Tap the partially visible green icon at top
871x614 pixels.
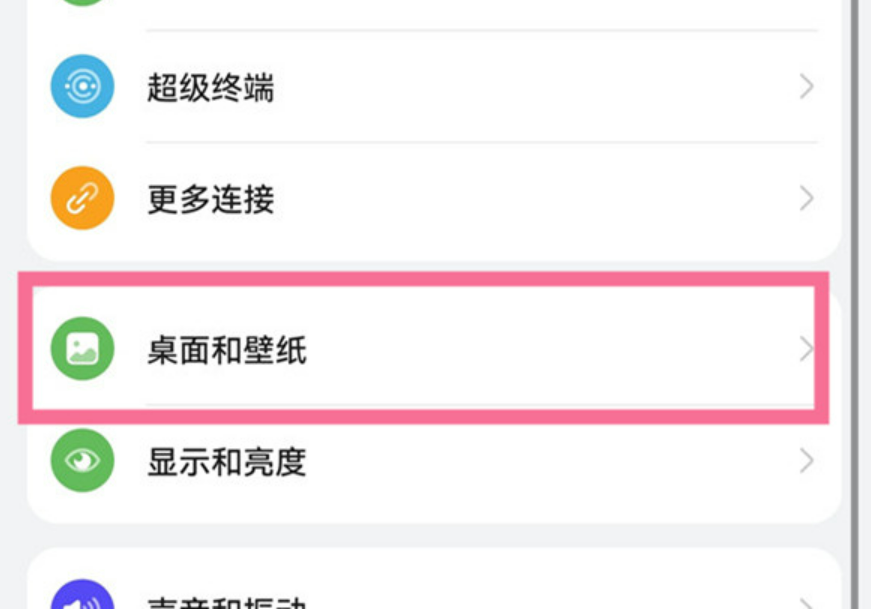coord(82,3)
